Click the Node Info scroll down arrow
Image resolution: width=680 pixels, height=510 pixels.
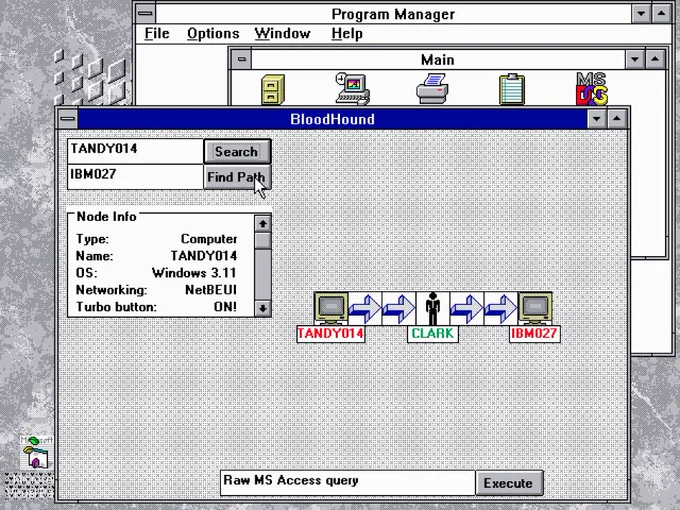tap(263, 308)
